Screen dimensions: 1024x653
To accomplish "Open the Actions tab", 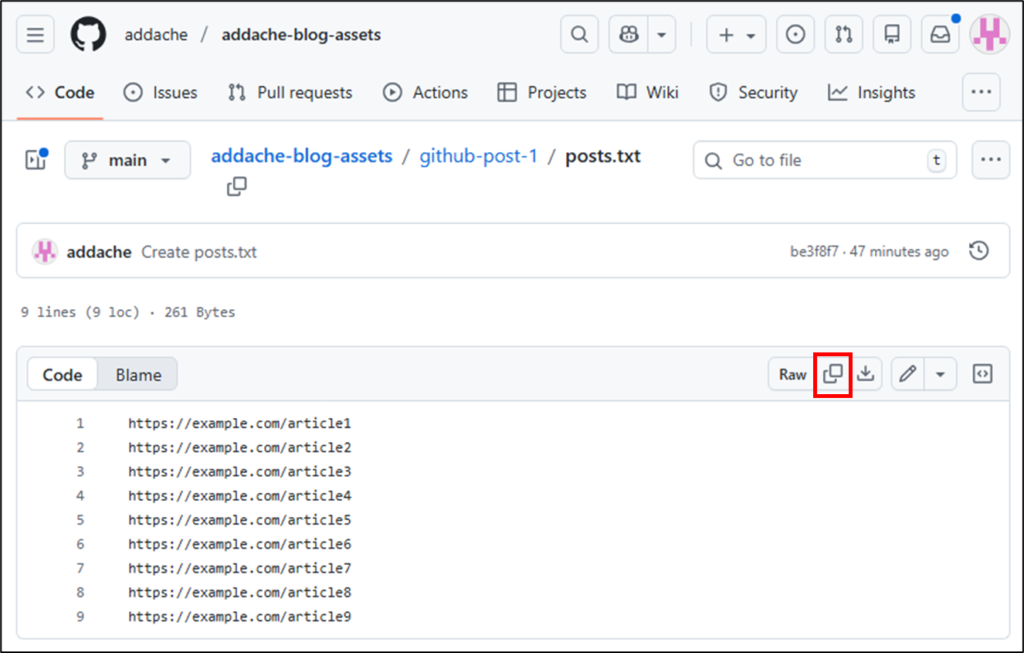I will click(425, 92).
